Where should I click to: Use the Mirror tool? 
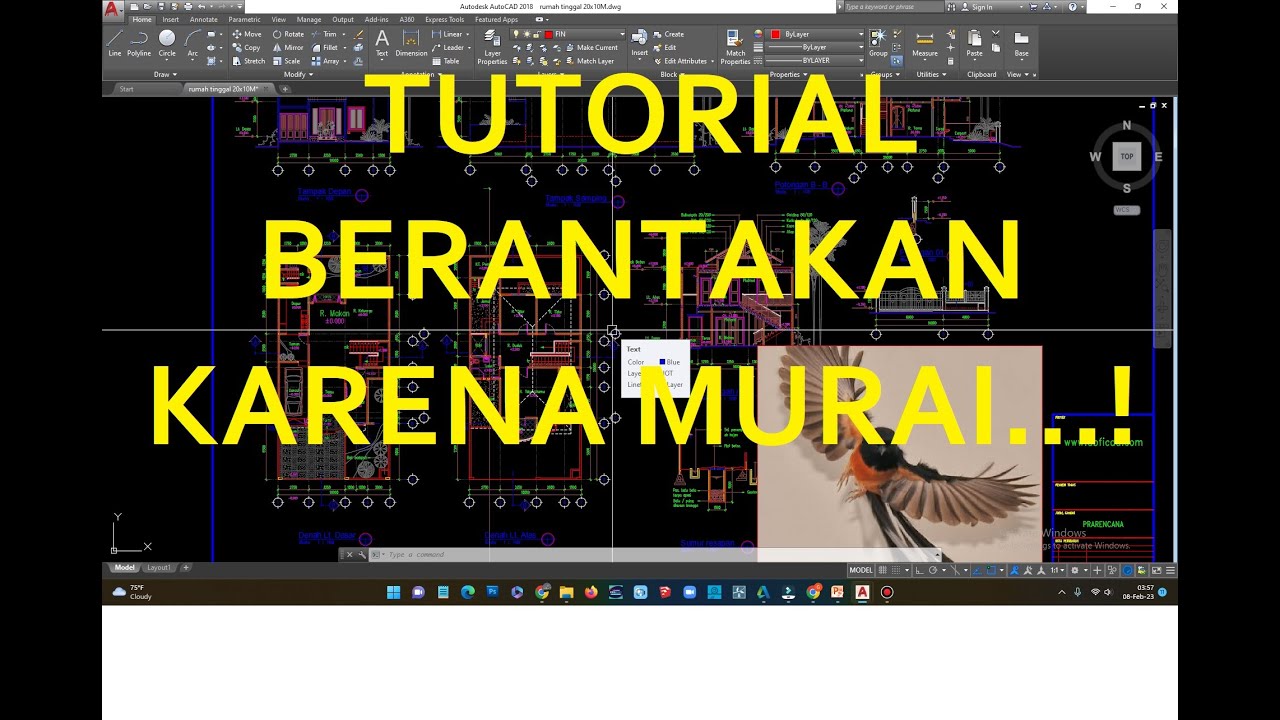[288, 47]
